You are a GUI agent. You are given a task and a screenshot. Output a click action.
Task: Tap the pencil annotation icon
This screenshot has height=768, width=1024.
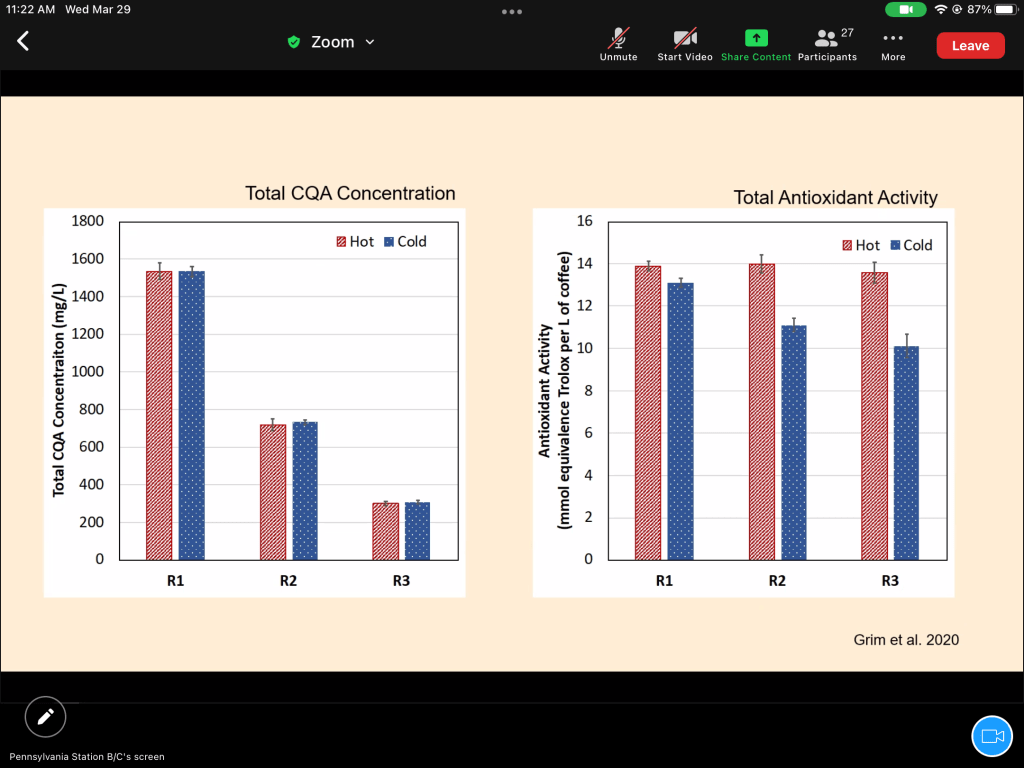coord(45,716)
